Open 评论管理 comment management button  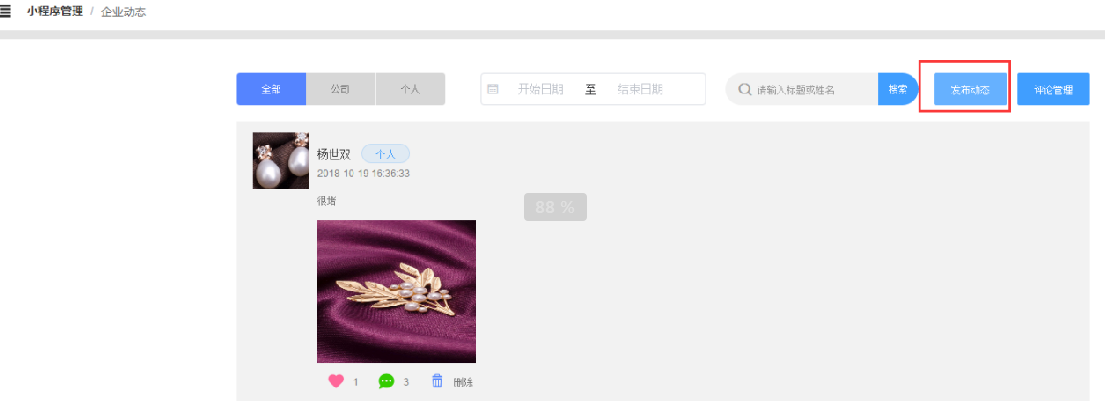[x=1054, y=90]
